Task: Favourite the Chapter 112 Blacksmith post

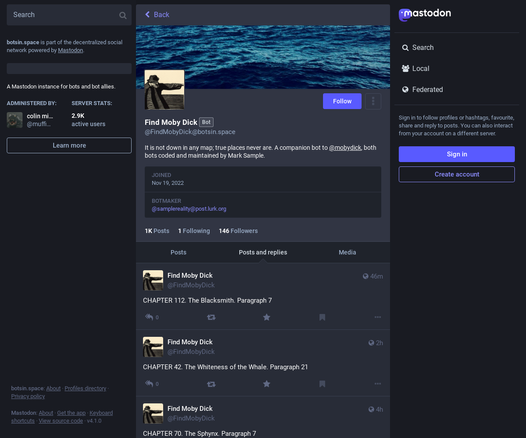Action: coord(266,317)
